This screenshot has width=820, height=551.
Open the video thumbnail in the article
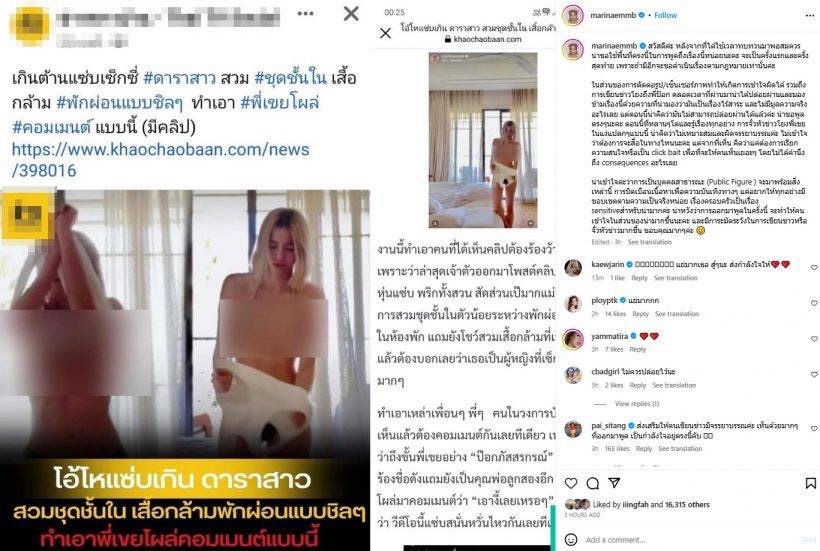click(x=483, y=140)
